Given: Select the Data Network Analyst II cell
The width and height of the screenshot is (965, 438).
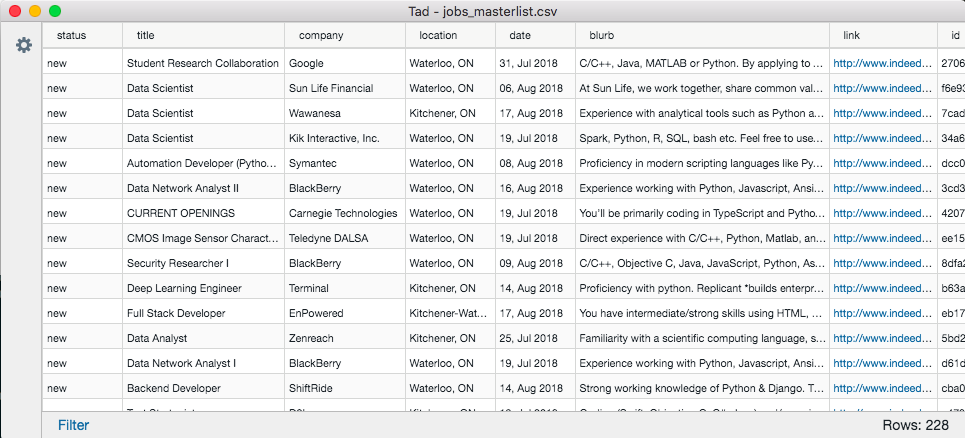Looking at the screenshot, I should pyautogui.click(x=203, y=188).
